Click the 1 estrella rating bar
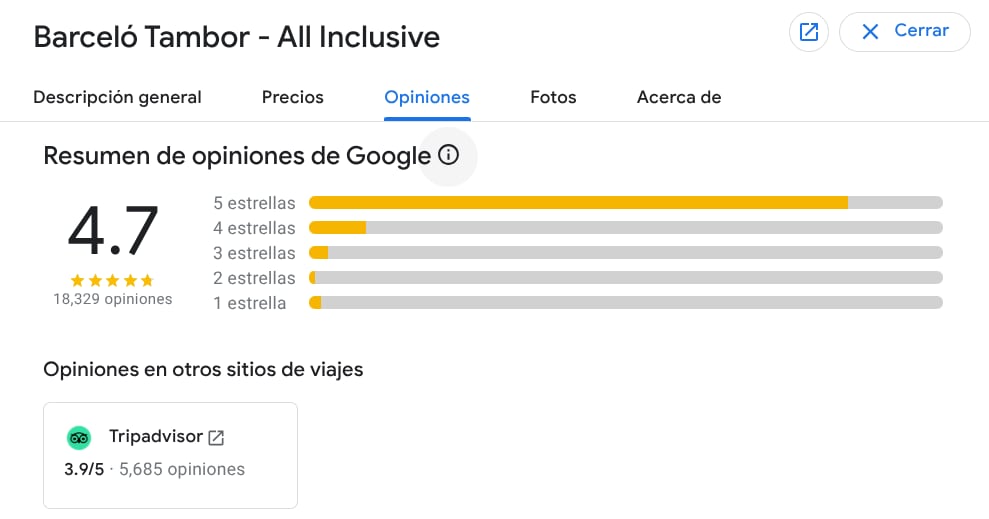 (625, 303)
